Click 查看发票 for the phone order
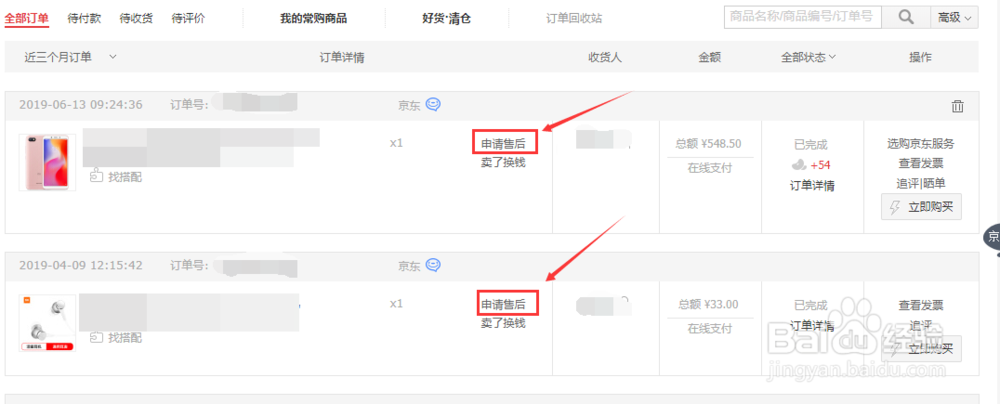Screen dimensions: 1000x404 click(x=920, y=163)
